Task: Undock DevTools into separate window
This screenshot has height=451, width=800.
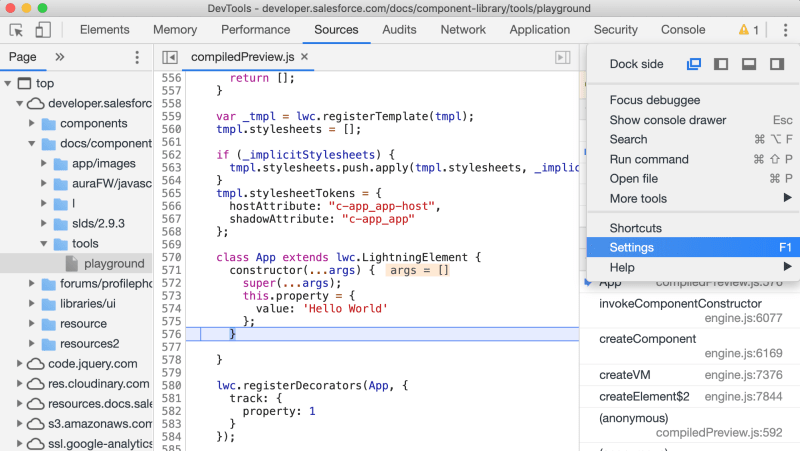Action: pyautogui.click(x=694, y=64)
